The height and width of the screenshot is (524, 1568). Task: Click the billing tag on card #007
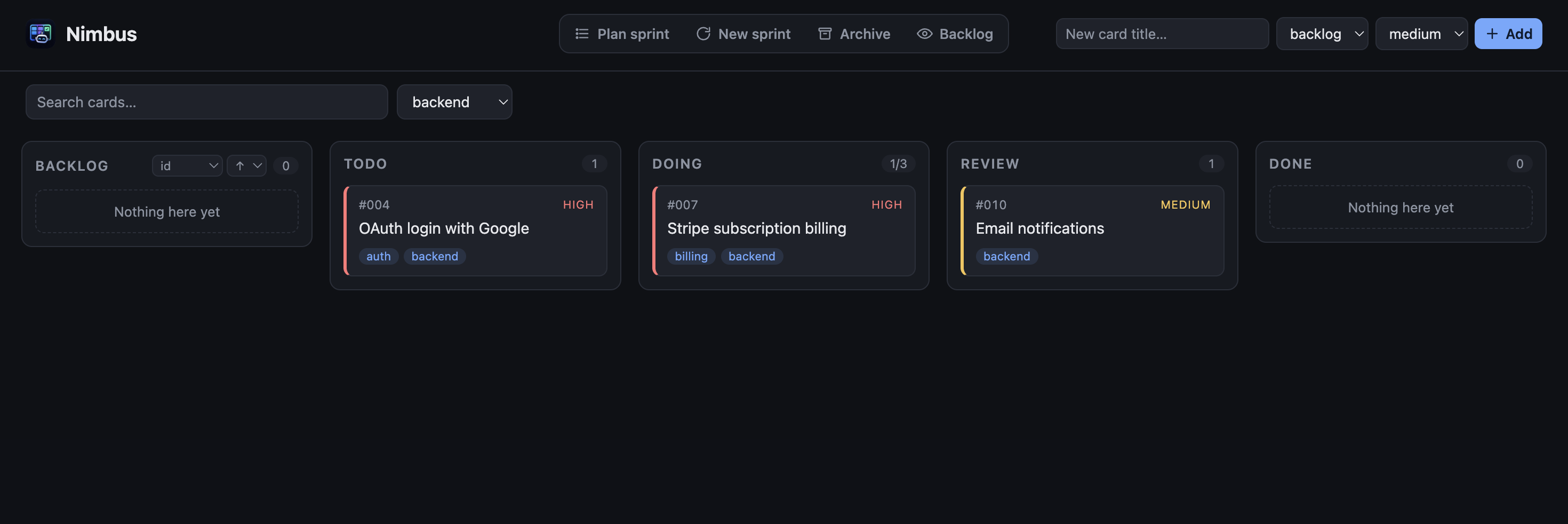[691, 256]
